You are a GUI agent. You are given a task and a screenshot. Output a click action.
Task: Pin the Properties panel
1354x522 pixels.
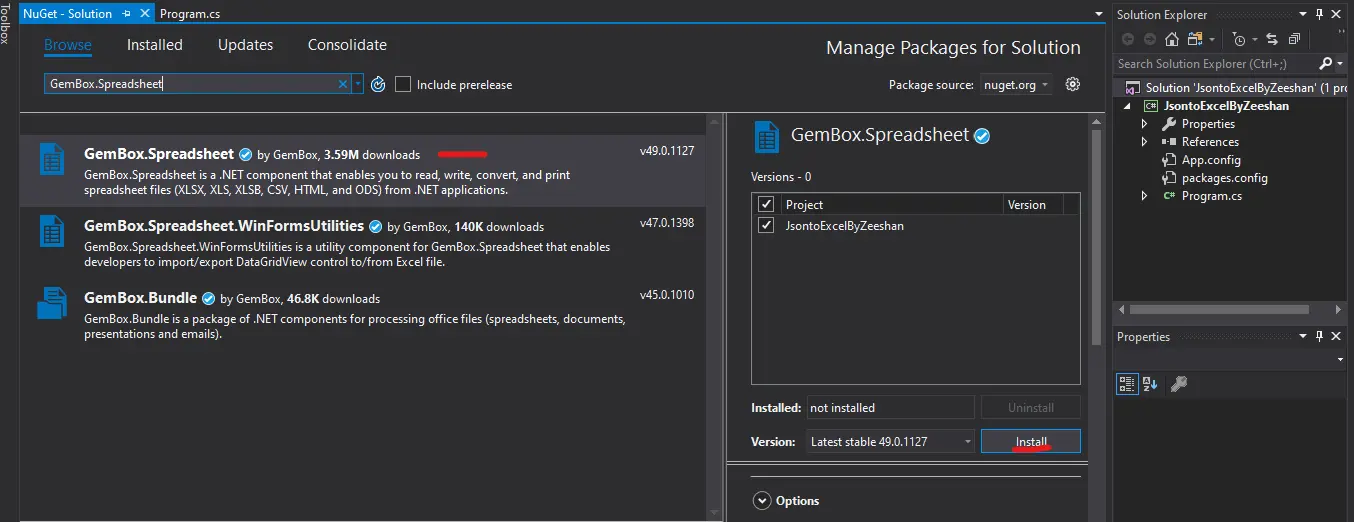point(1320,337)
